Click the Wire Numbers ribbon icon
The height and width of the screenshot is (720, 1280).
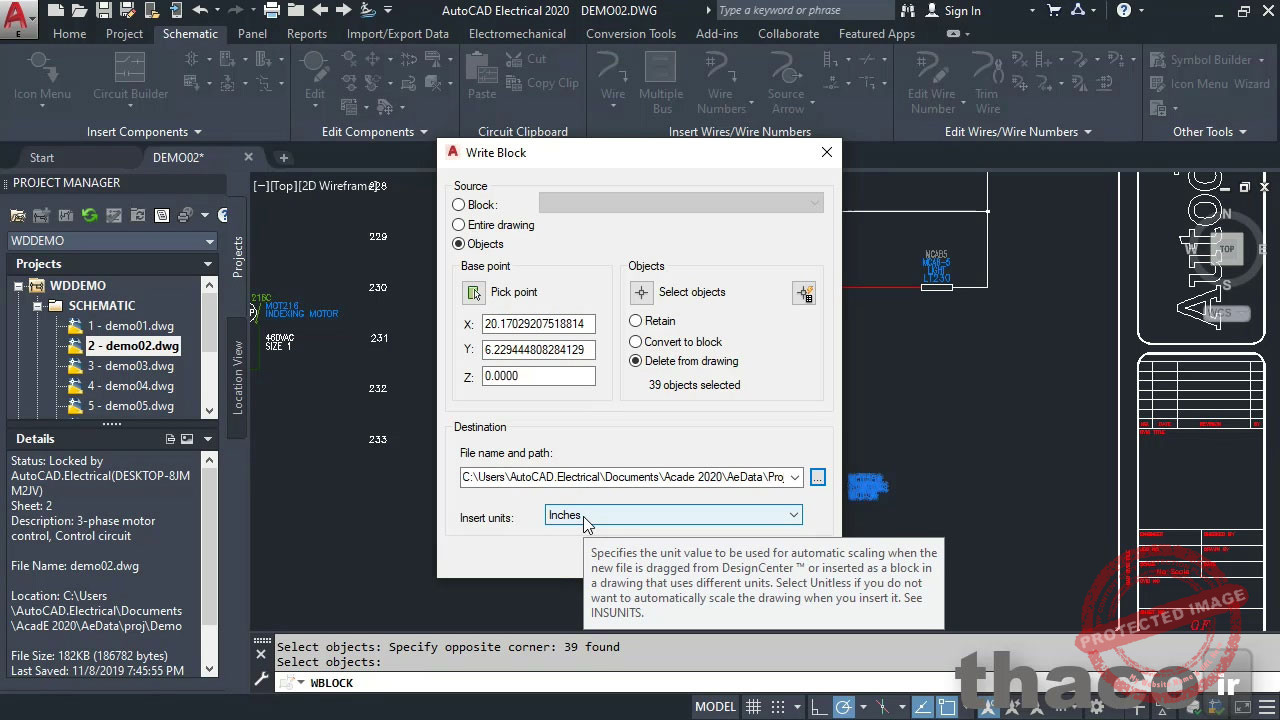[x=721, y=82]
